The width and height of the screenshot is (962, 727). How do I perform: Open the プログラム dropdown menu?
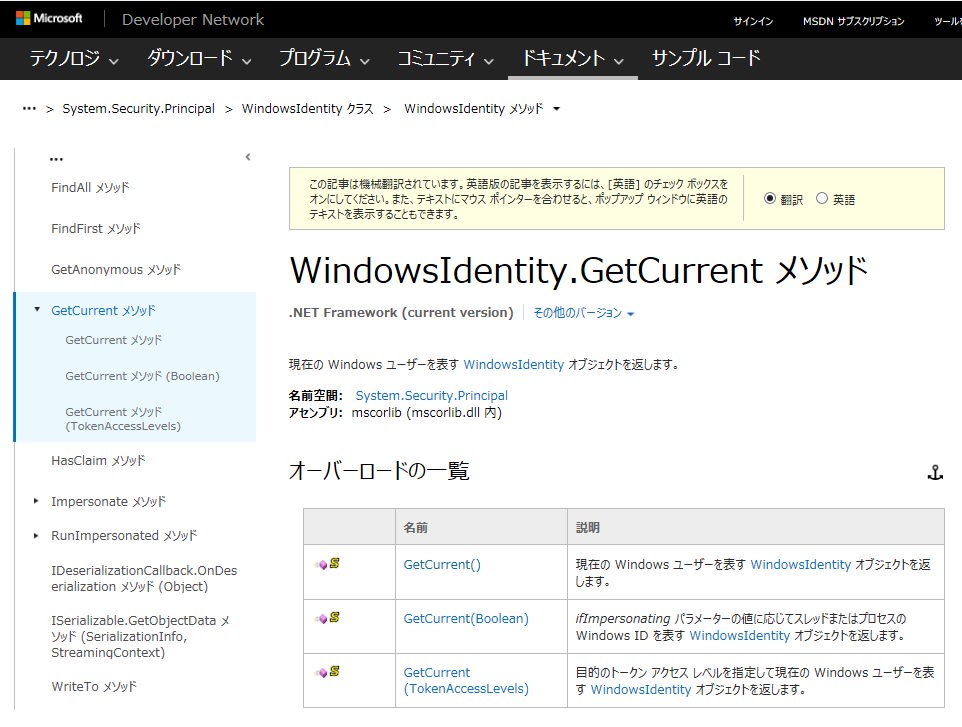point(325,58)
